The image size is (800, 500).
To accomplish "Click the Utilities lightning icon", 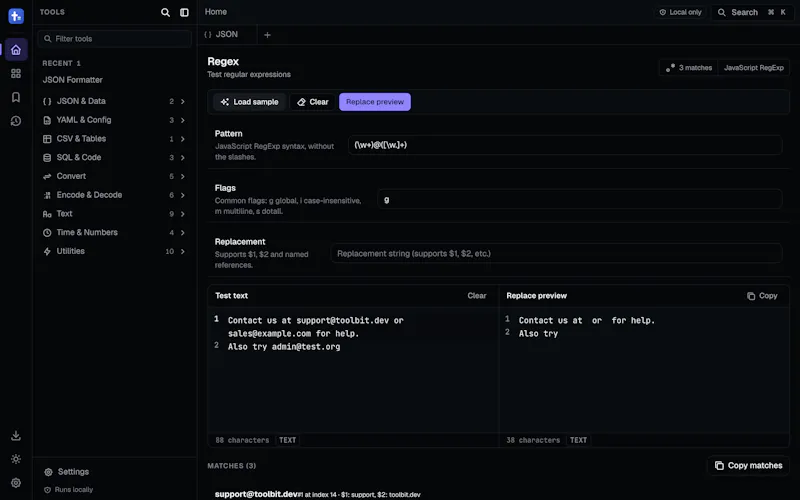I will coord(47,252).
